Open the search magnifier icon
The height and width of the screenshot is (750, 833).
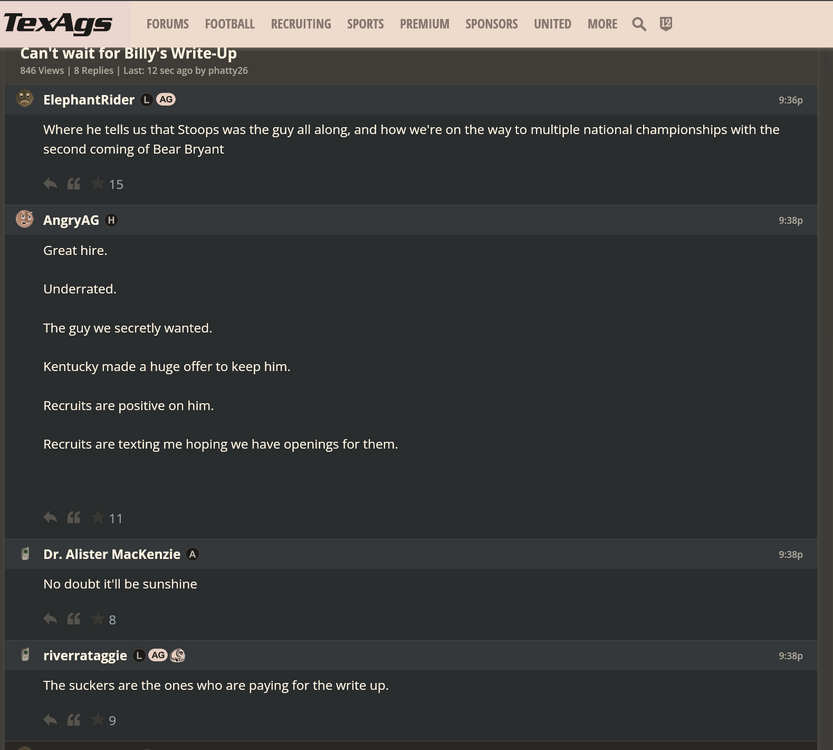tap(639, 24)
